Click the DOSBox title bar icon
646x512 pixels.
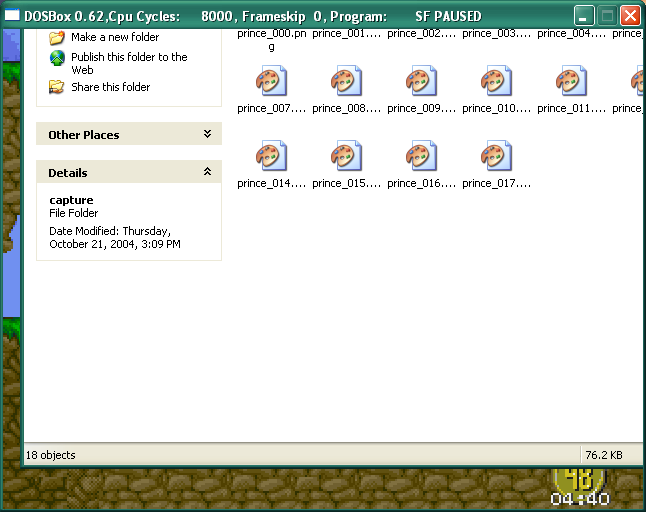coord(12,16)
